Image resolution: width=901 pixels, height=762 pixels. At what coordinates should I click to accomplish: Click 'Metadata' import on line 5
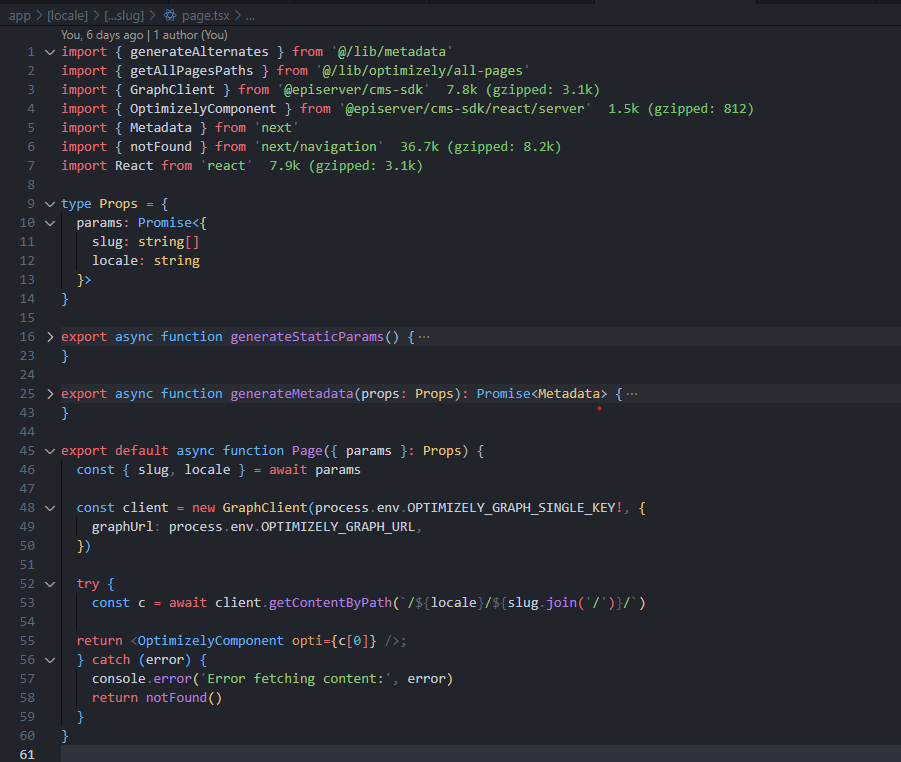pyautogui.click(x=160, y=128)
